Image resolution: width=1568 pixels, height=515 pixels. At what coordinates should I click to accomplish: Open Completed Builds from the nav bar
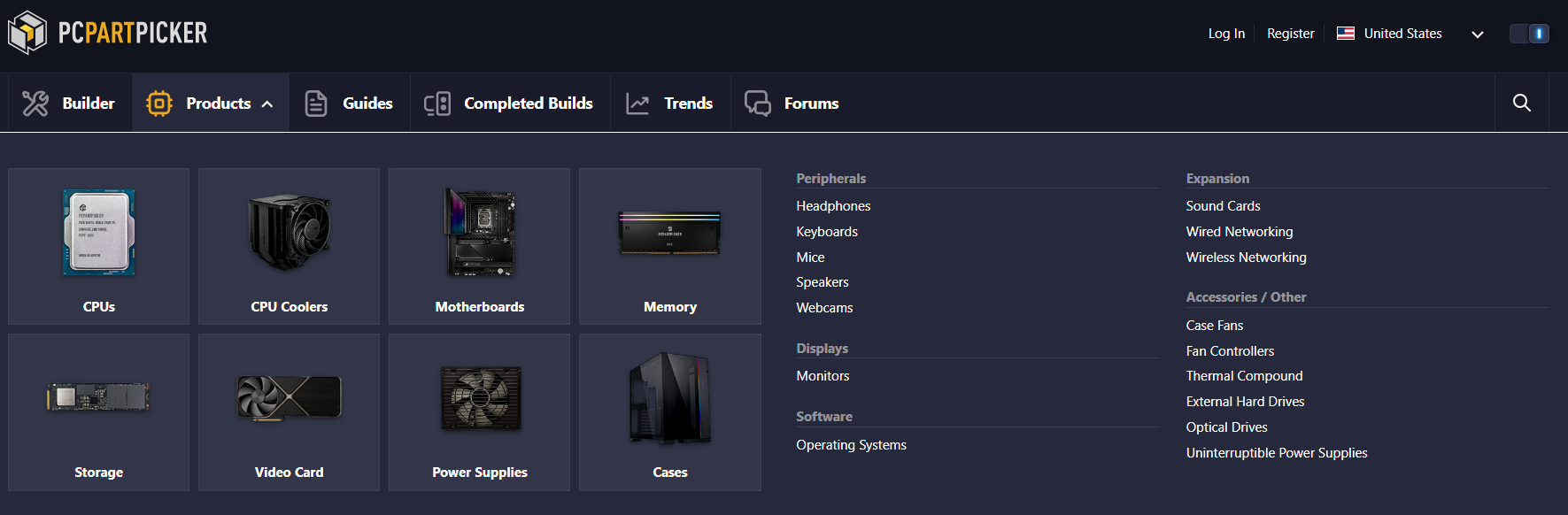(x=510, y=104)
